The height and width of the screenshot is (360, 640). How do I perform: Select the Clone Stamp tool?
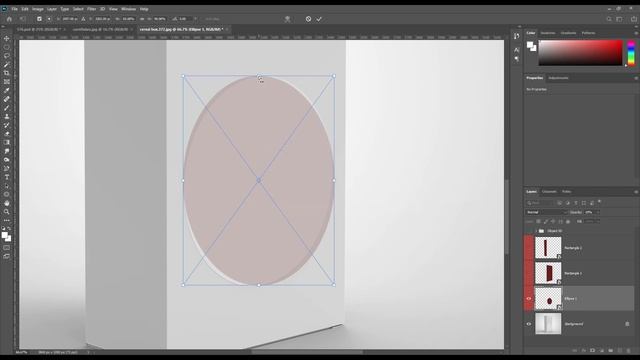pos(7,116)
